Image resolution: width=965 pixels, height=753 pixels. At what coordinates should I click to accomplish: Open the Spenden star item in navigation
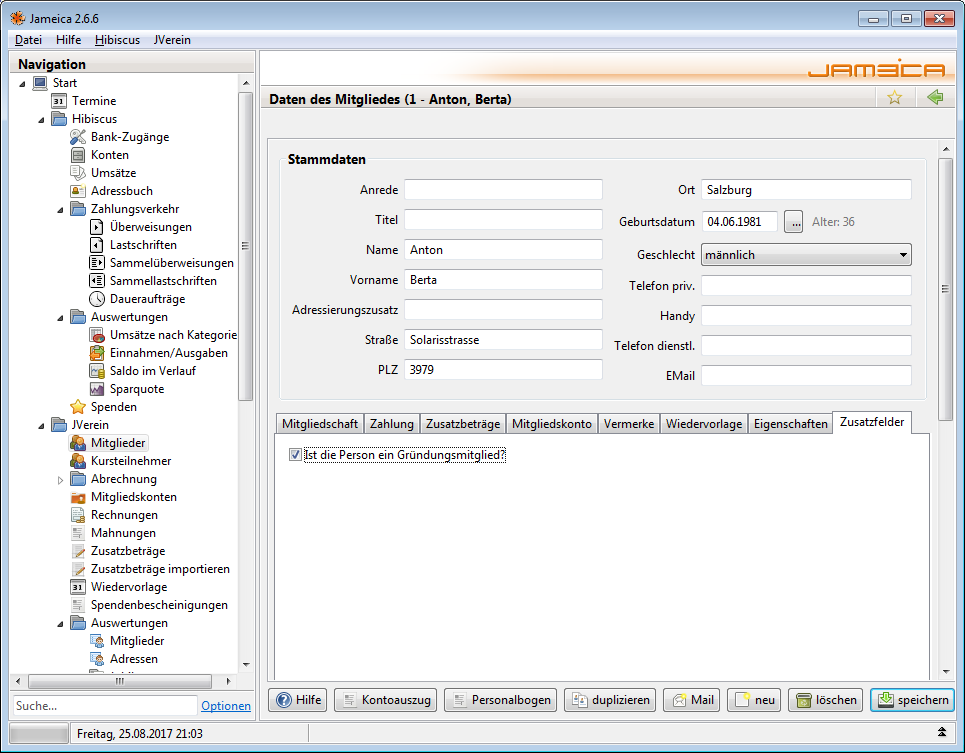click(x=78, y=407)
